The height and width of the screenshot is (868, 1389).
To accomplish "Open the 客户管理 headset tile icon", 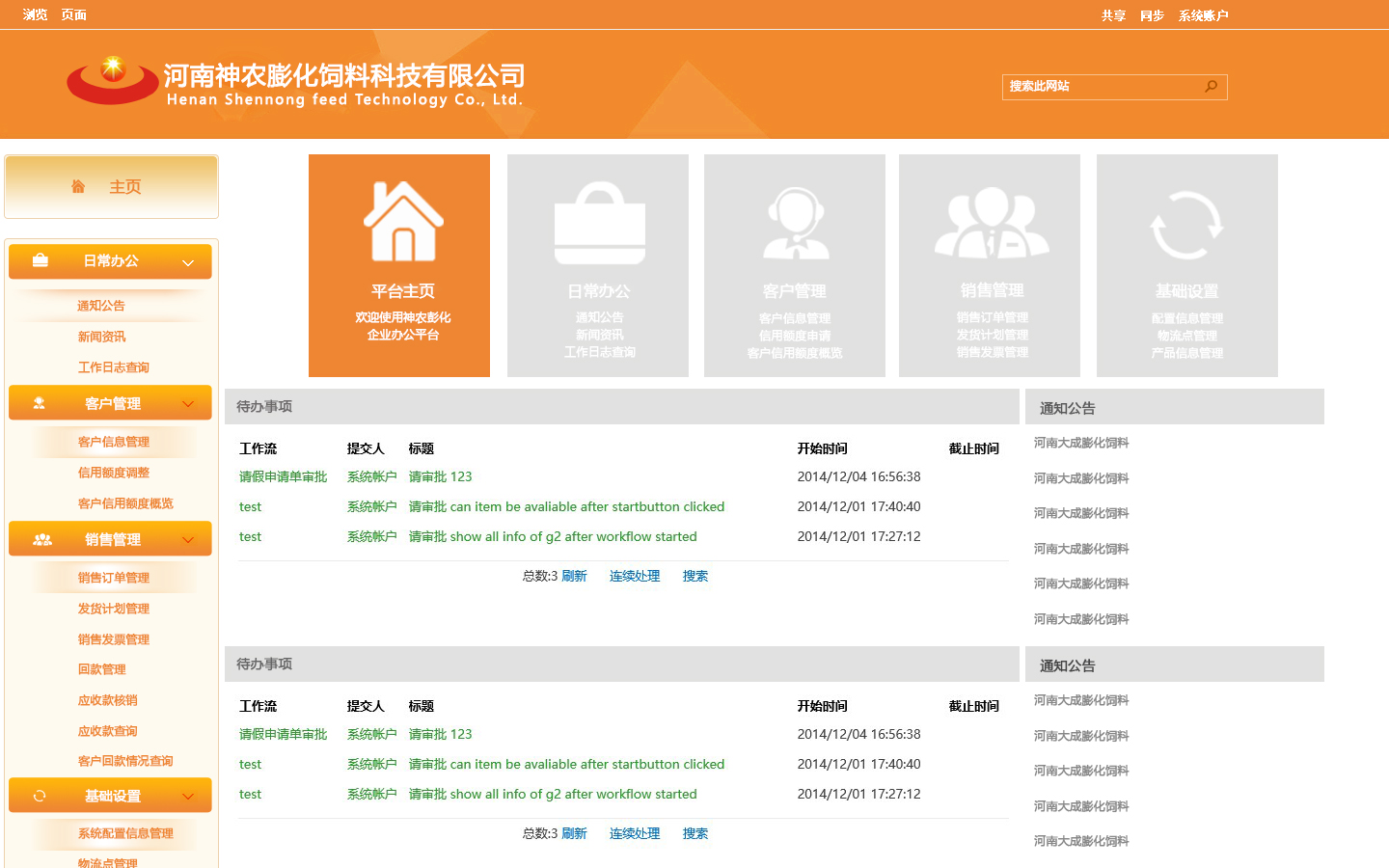I will [796, 223].
